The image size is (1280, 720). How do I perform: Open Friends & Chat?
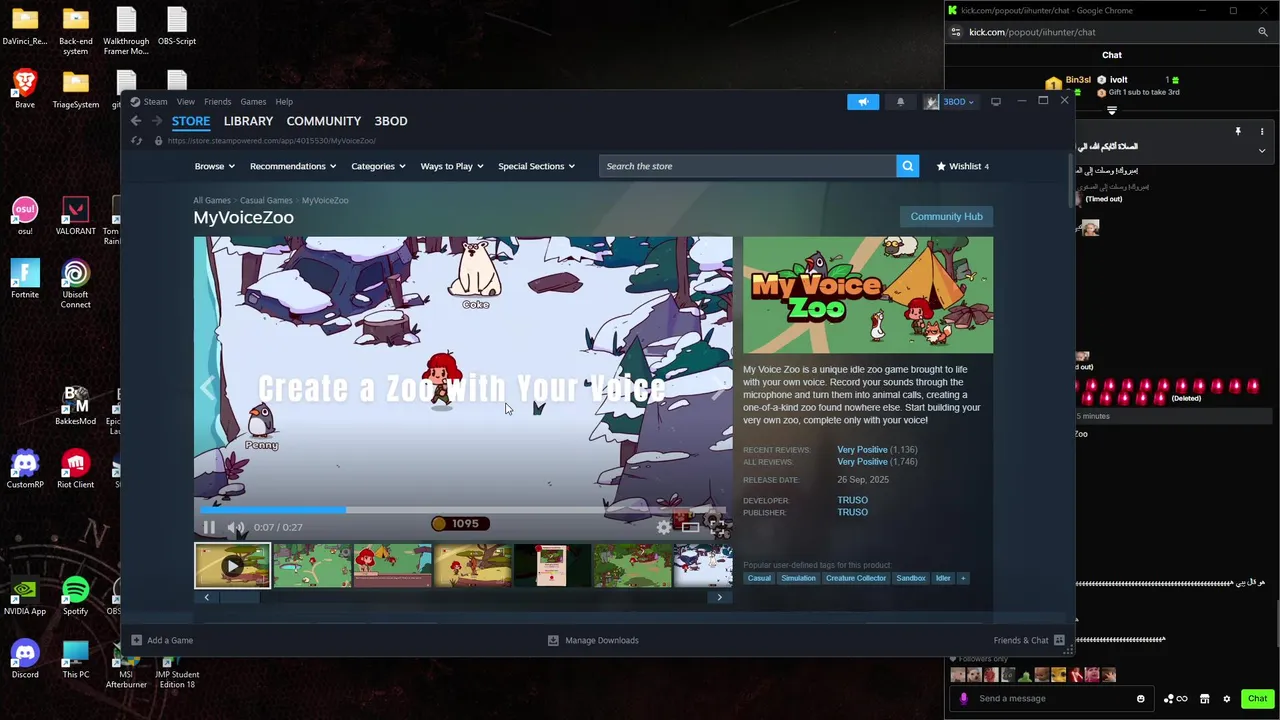pos(1029,640)
